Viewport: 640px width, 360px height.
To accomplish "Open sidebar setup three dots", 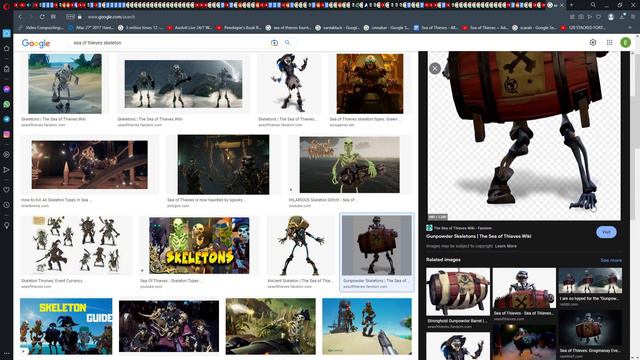I will [7, 353].
